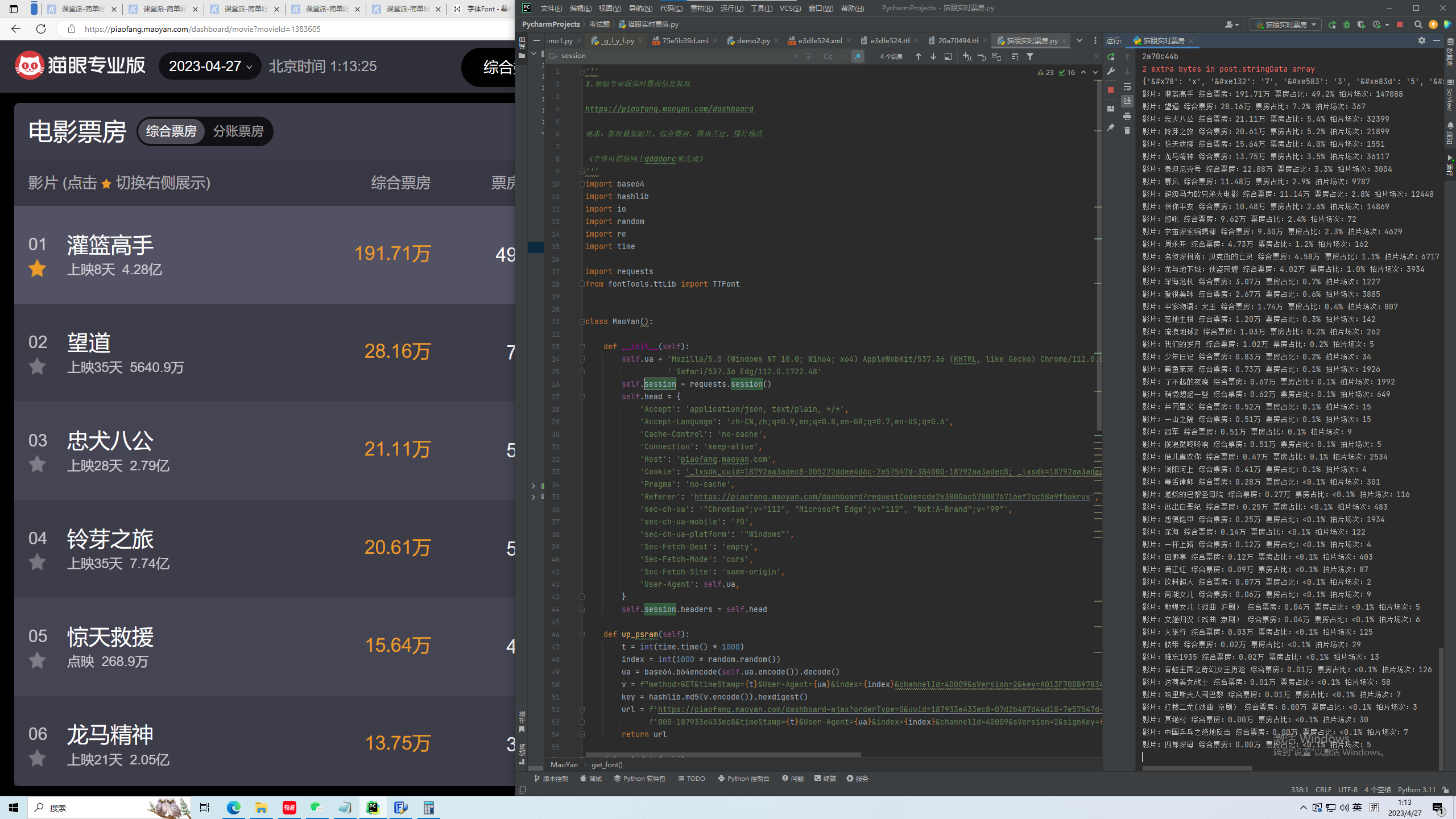
Task: Open the 2023-04-27 date dropdown
Action: [x=210, y=67]
